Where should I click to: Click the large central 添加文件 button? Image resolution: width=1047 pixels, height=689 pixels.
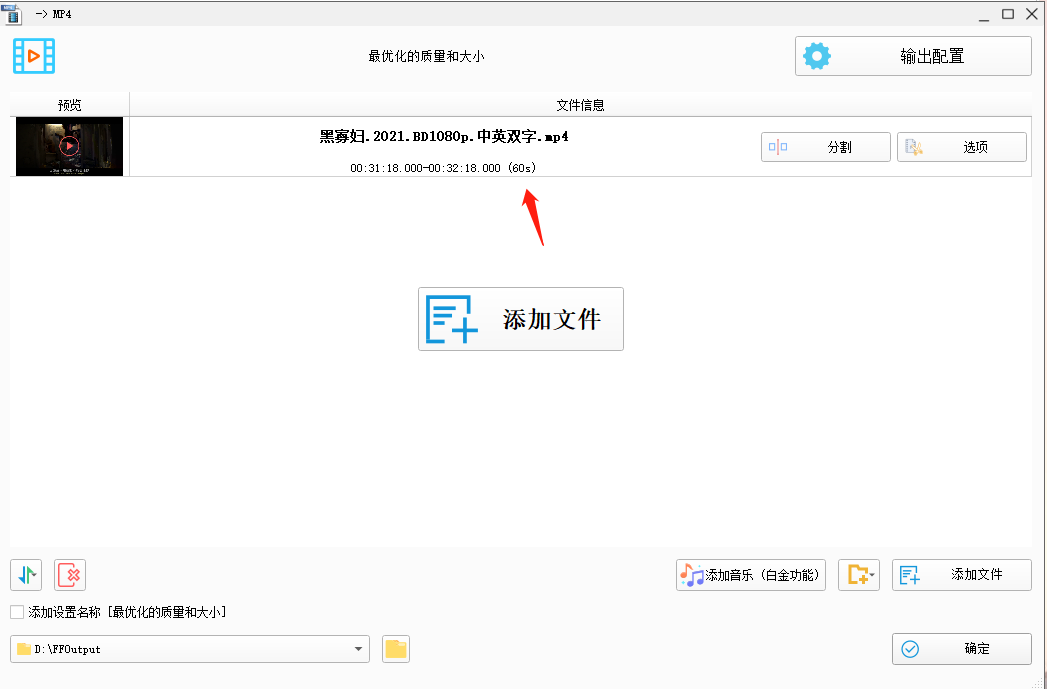521,319
